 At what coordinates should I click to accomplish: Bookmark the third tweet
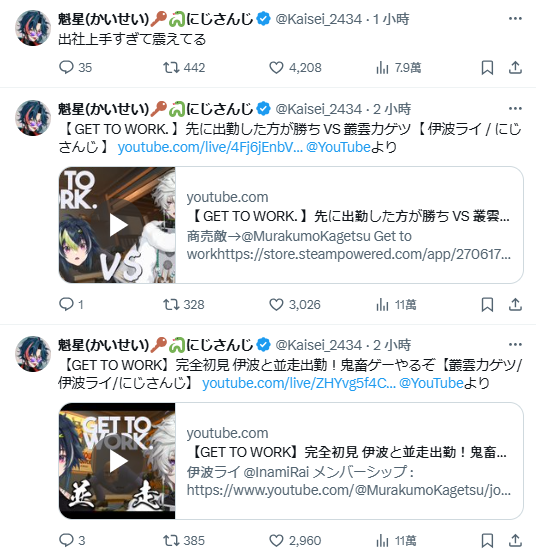(x=487, y=540)
